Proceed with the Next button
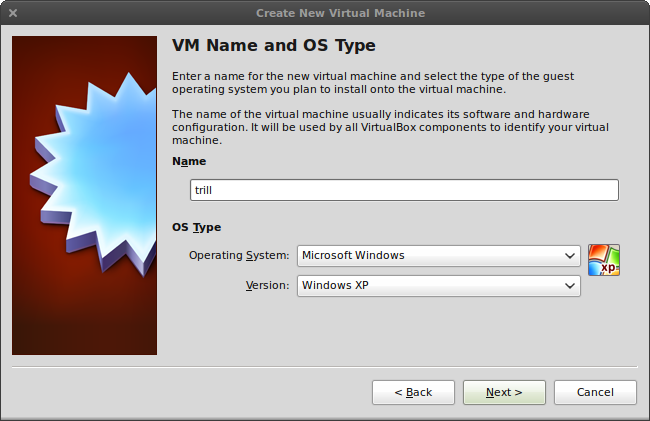Screen dimensions: 650x421 point(504,392)
